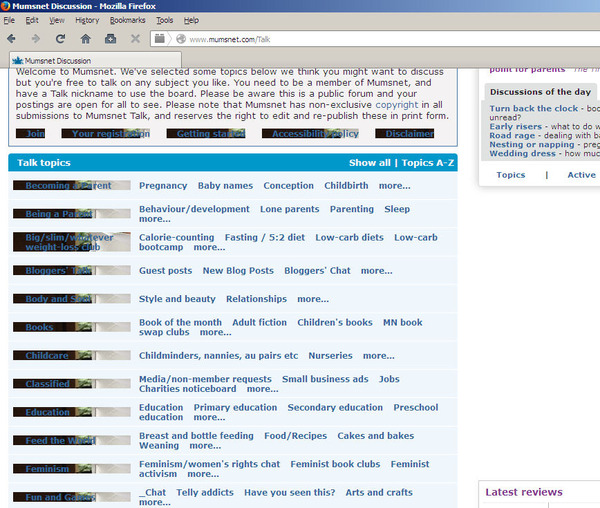The width and height of the screenshot is (600, 508).
Task: Open Small business ads topic
Action: 325,379
